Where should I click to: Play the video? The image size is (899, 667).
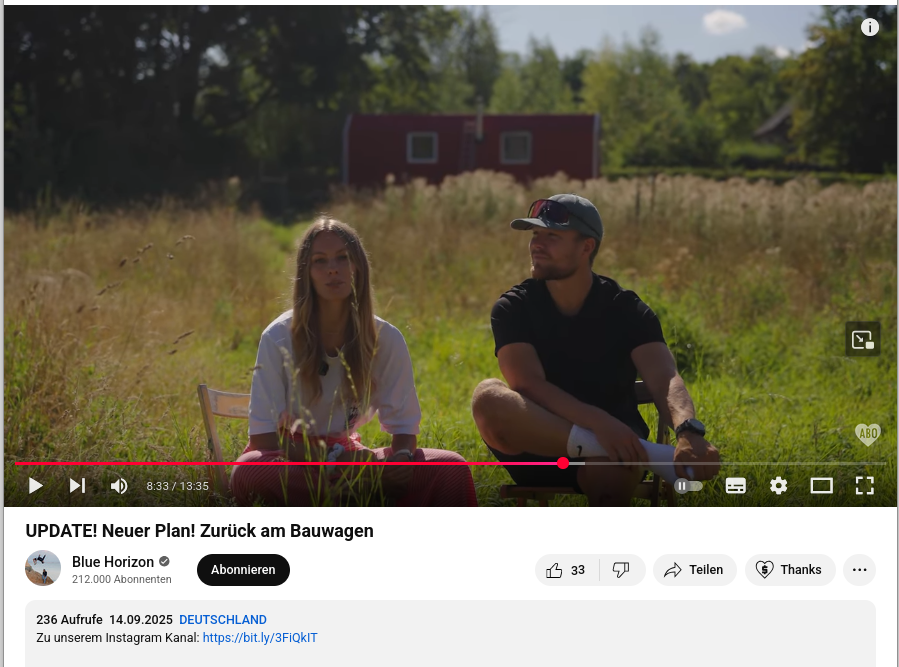[x=36, y=486]
